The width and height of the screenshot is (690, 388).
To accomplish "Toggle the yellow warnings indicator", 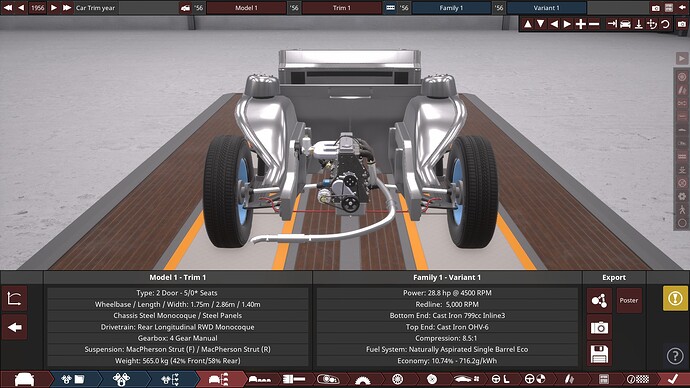I will 675,298.
